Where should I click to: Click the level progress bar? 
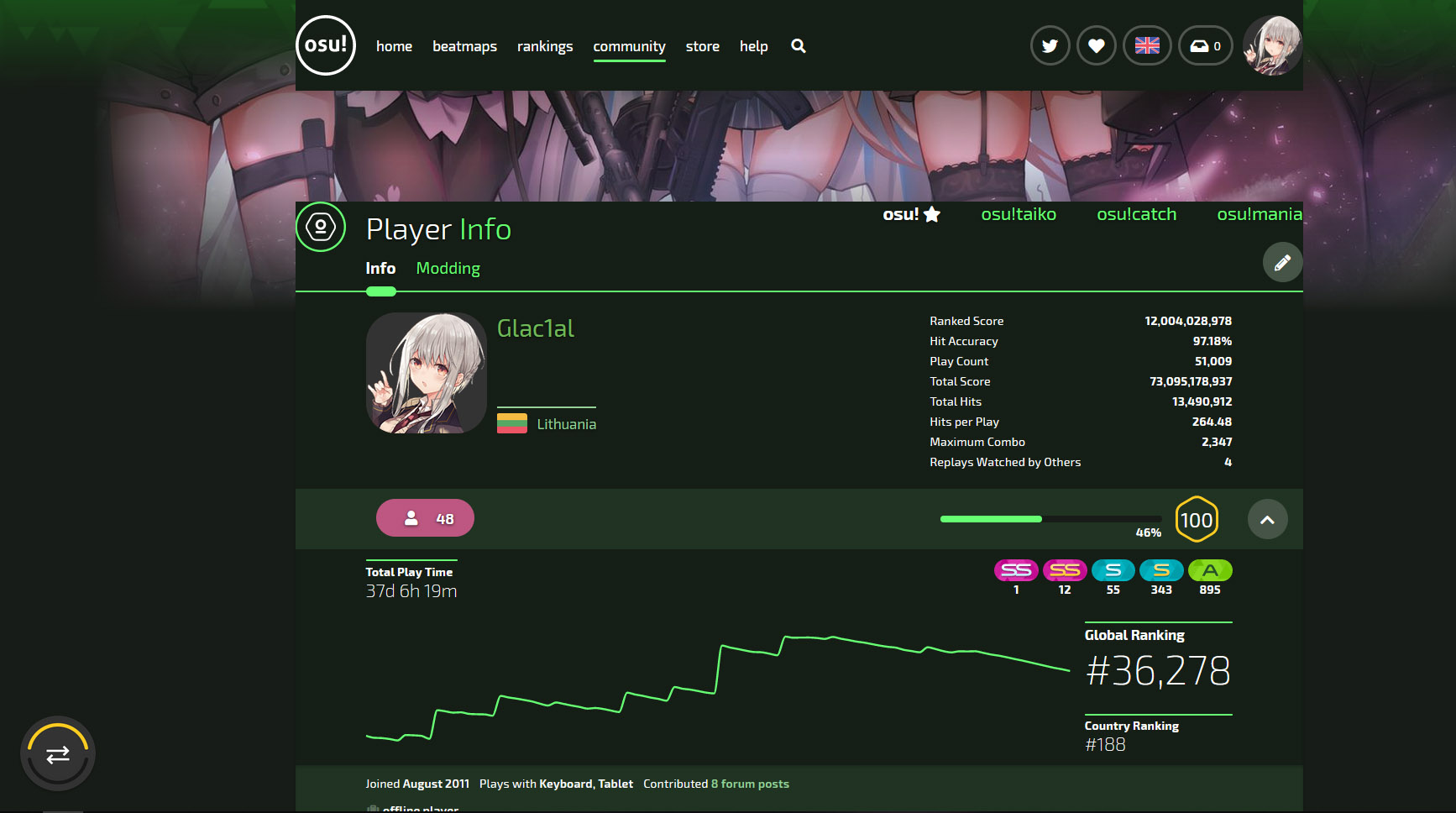tap(1050, 519)
